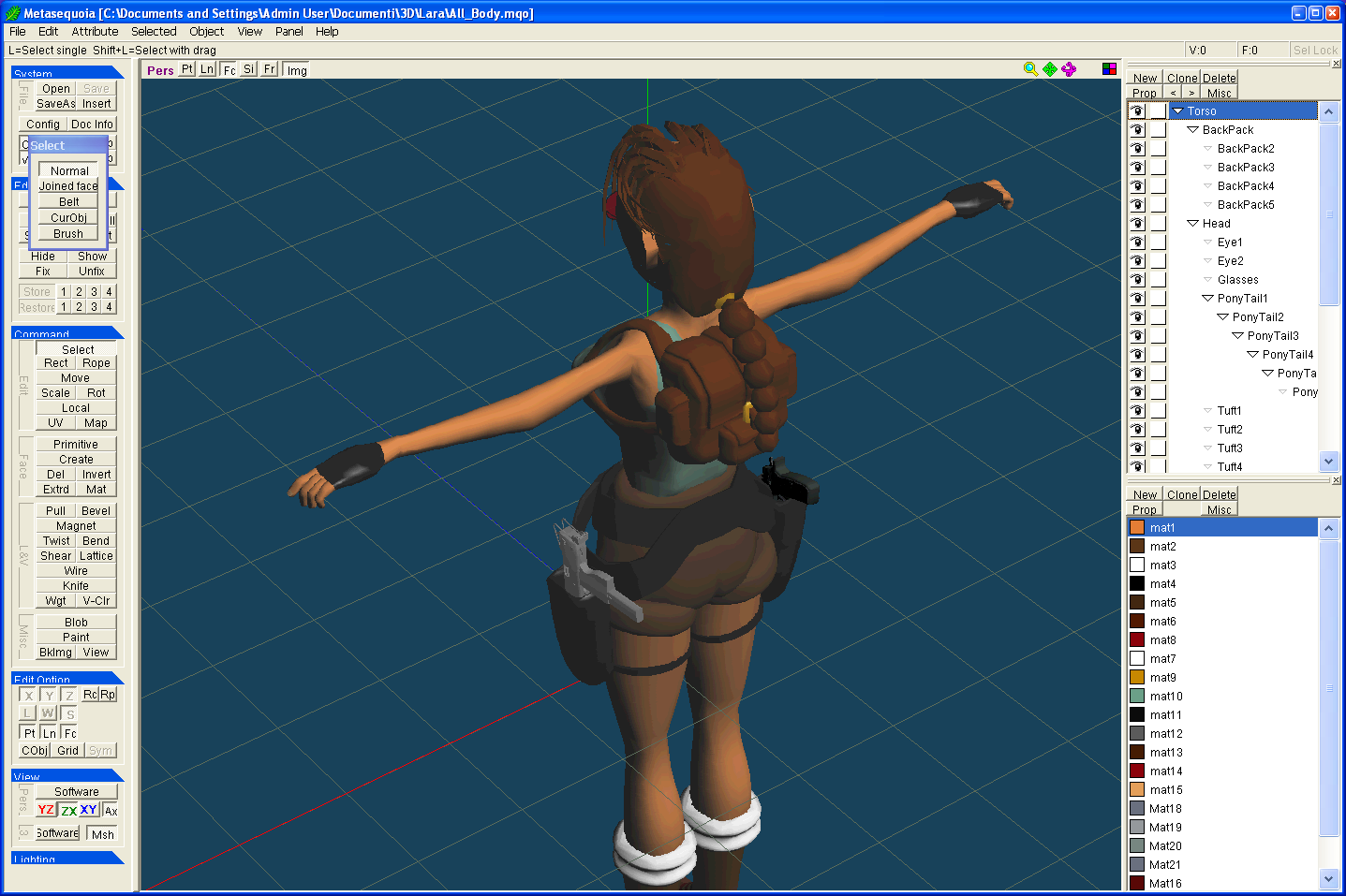1346x896 pixels.
Task: Toggle visibility of Head object
Action: tap(1137, 224)
